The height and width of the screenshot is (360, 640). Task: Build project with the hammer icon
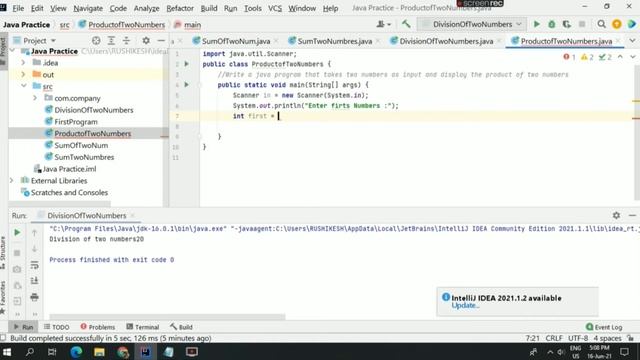coord(406,24)
